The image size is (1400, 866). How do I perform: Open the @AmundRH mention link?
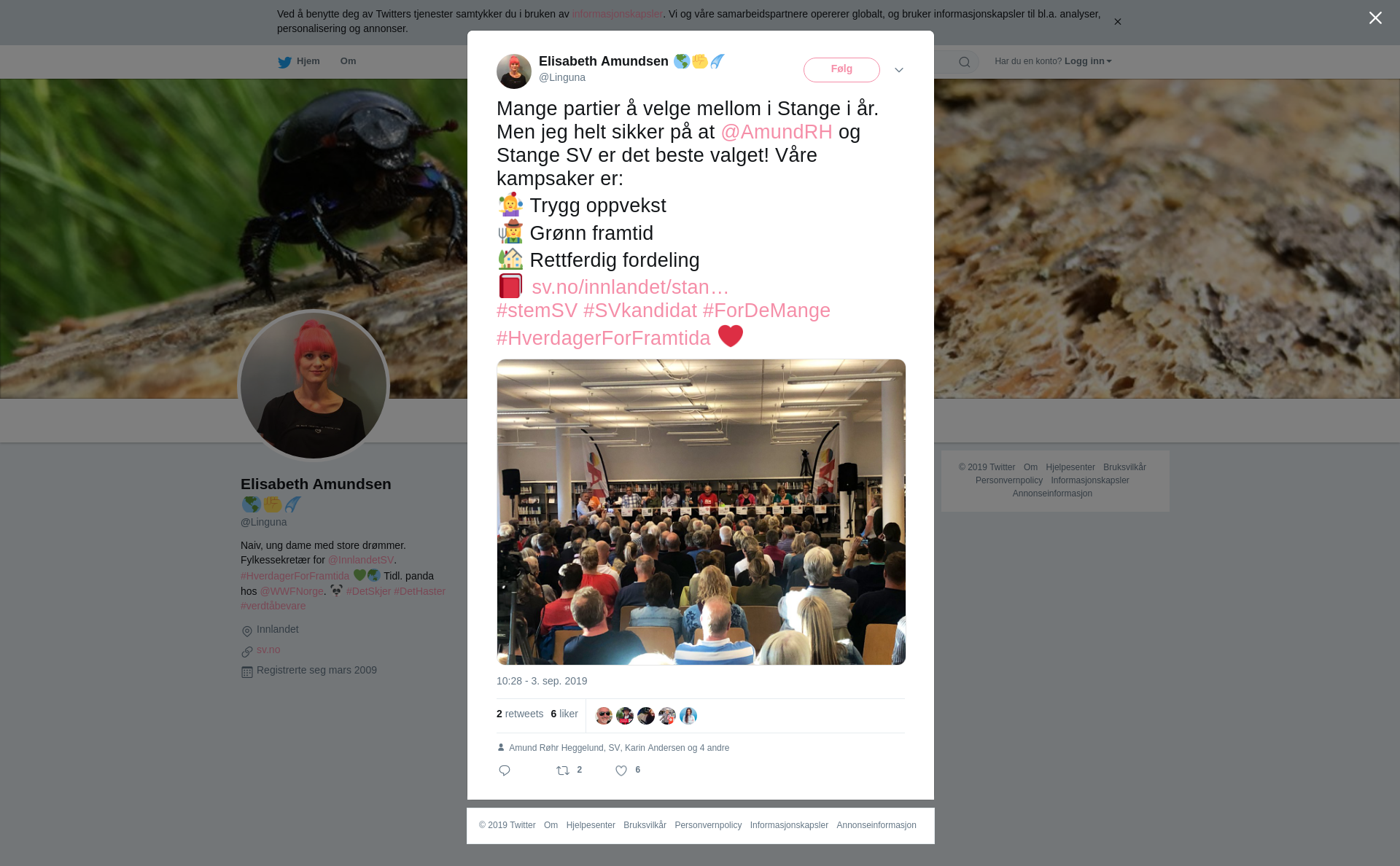[777, 132]
